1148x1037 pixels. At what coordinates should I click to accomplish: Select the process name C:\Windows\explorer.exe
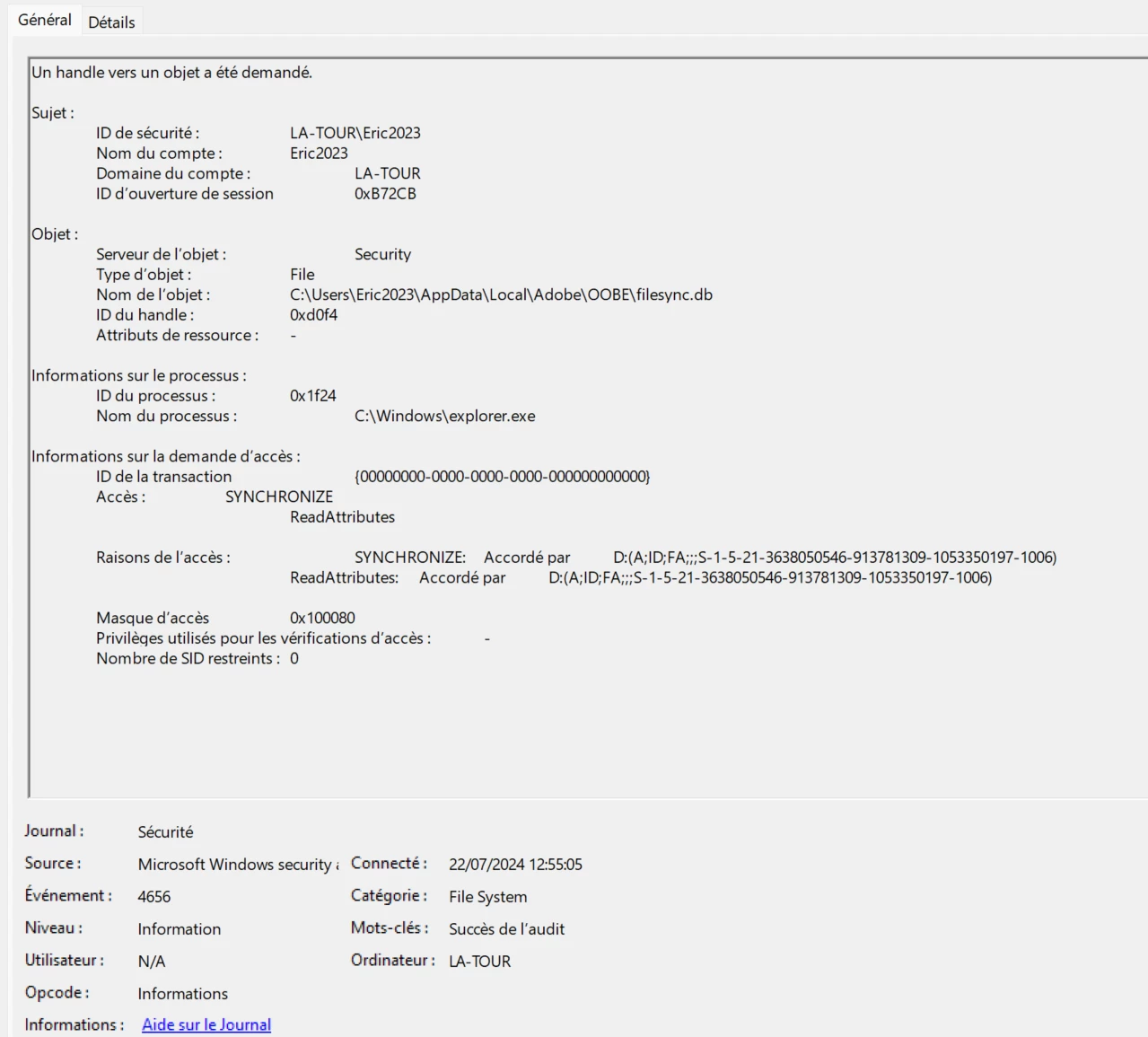tap(444, 416)
